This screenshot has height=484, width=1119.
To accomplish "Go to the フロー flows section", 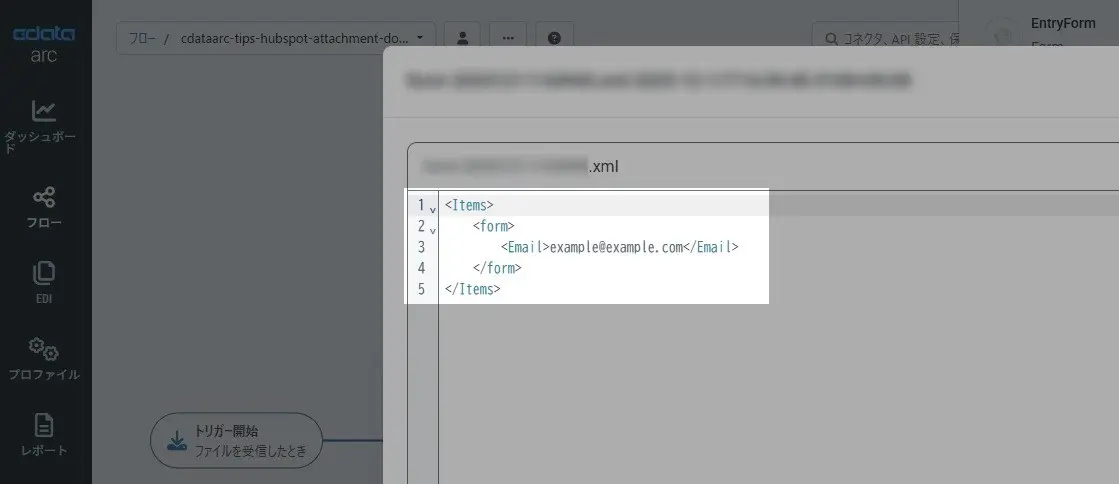I will (x=44, y=208).
